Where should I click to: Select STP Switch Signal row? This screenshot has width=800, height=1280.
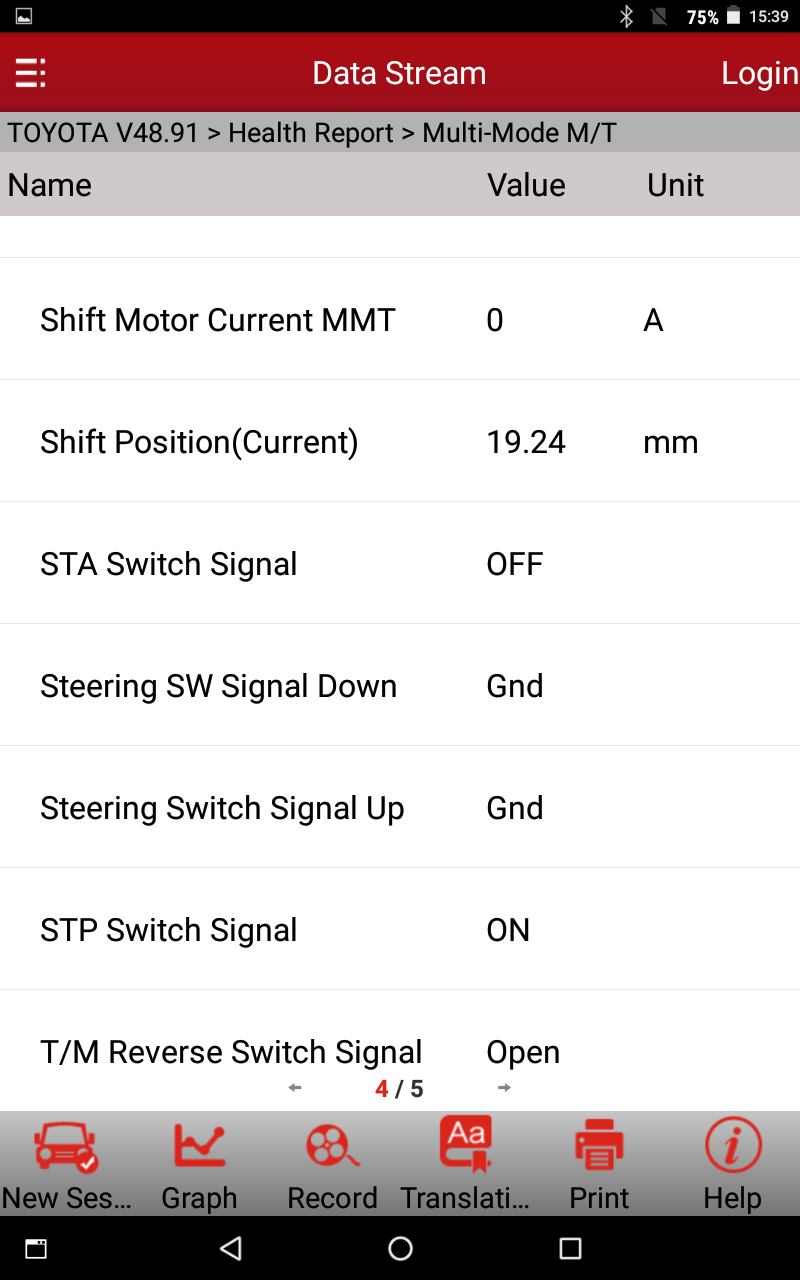click(400, 929)
